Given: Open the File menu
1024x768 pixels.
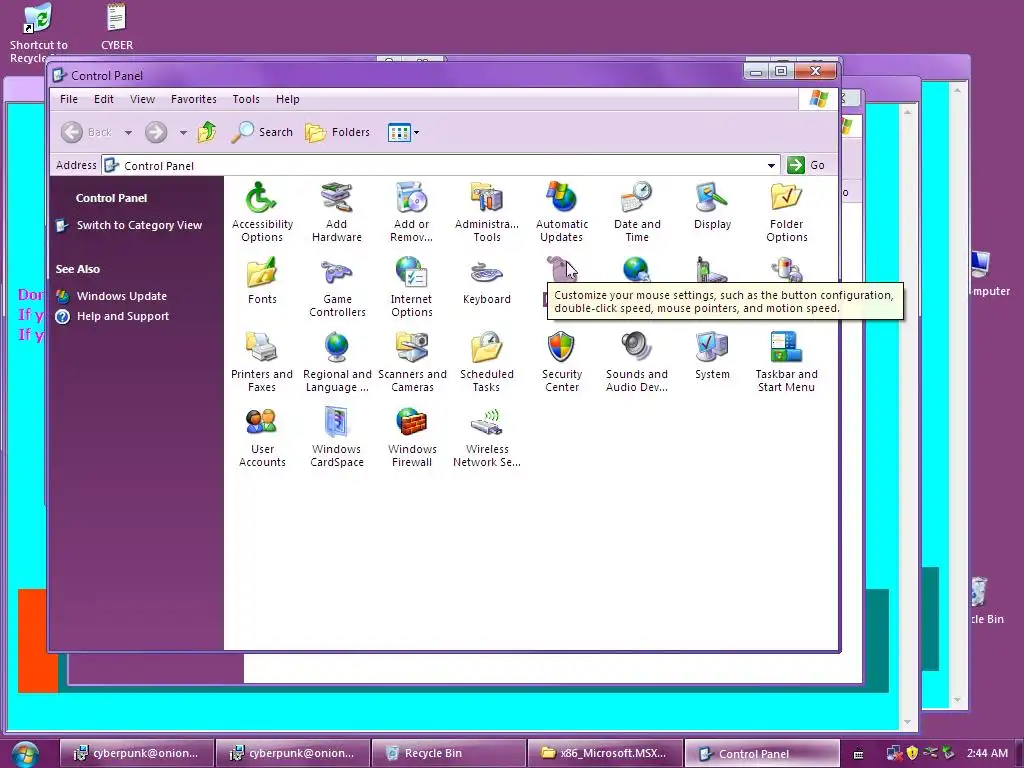Looking at the screenshot, I should pos(69,99).
